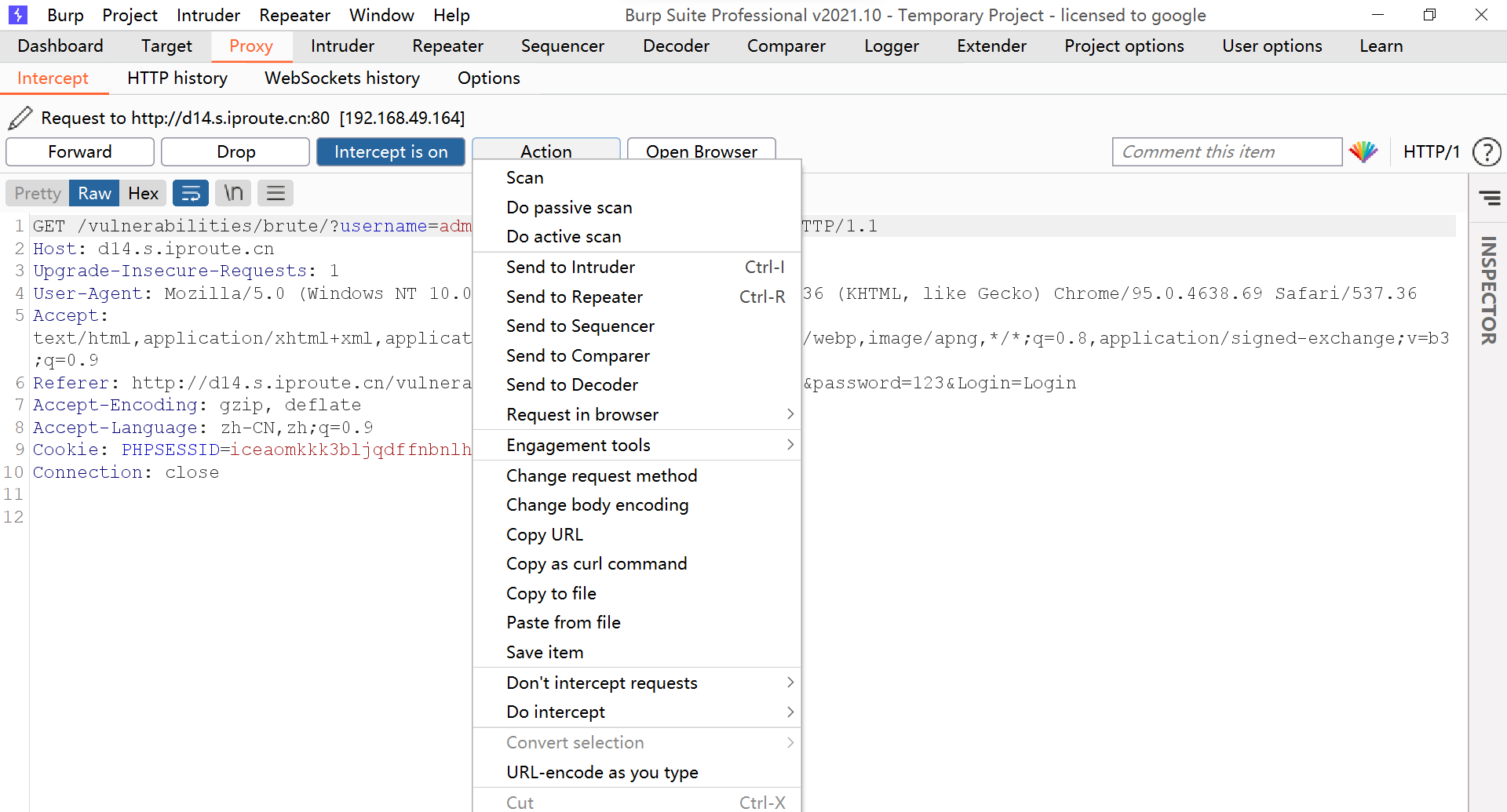Click the Forward button
The image size is (1507, 812).
point(79,151)
